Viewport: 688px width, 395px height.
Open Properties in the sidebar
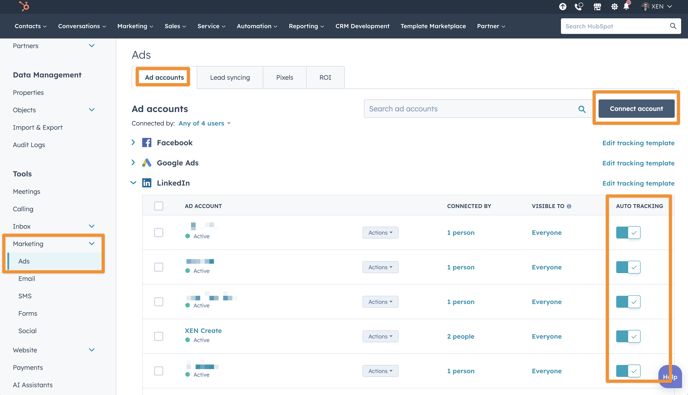point(28,92)
